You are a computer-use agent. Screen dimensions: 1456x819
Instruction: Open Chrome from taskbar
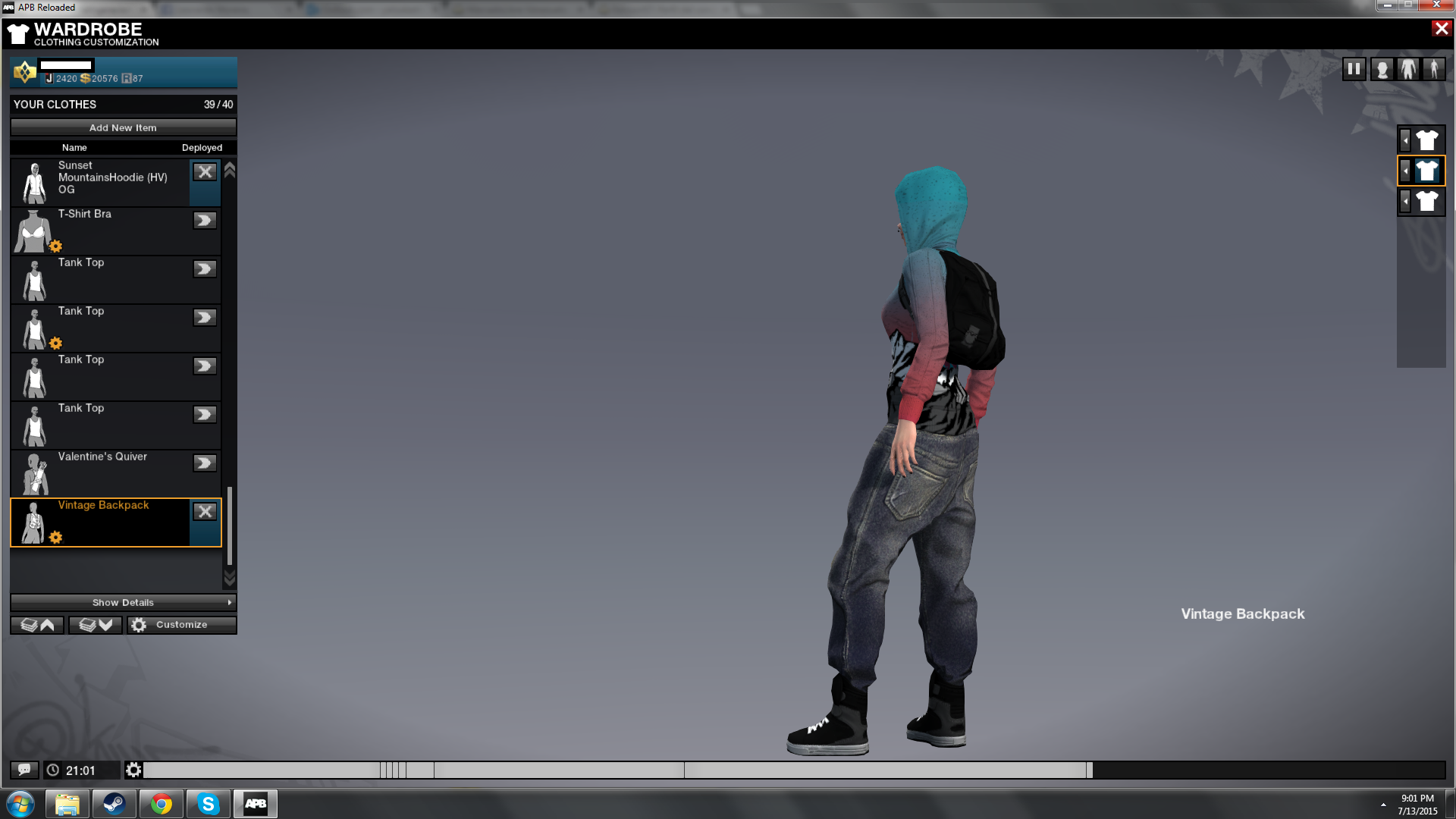tap(161, 804)
